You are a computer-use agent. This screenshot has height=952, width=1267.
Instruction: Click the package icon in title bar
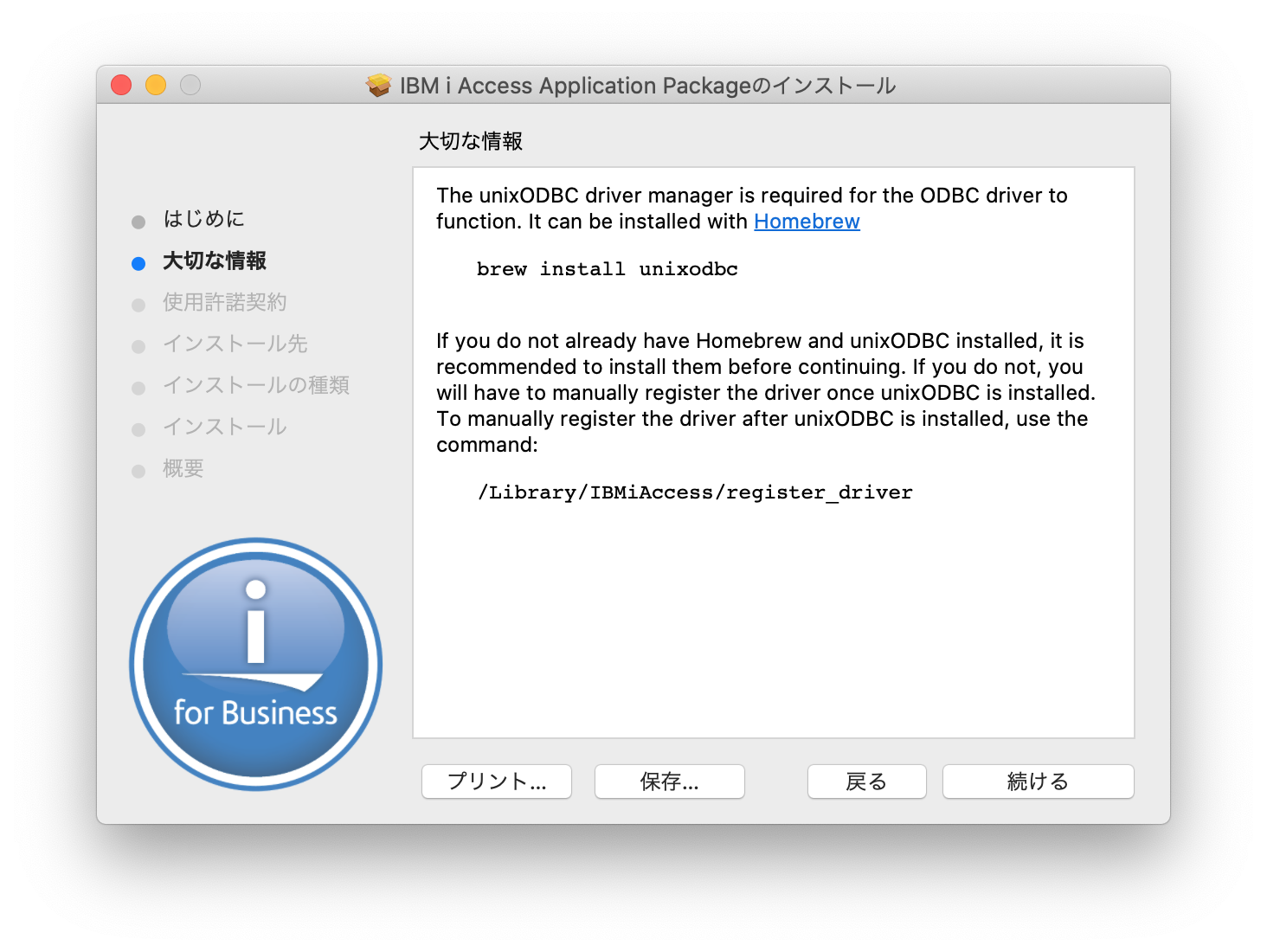(x=378, y=85)
